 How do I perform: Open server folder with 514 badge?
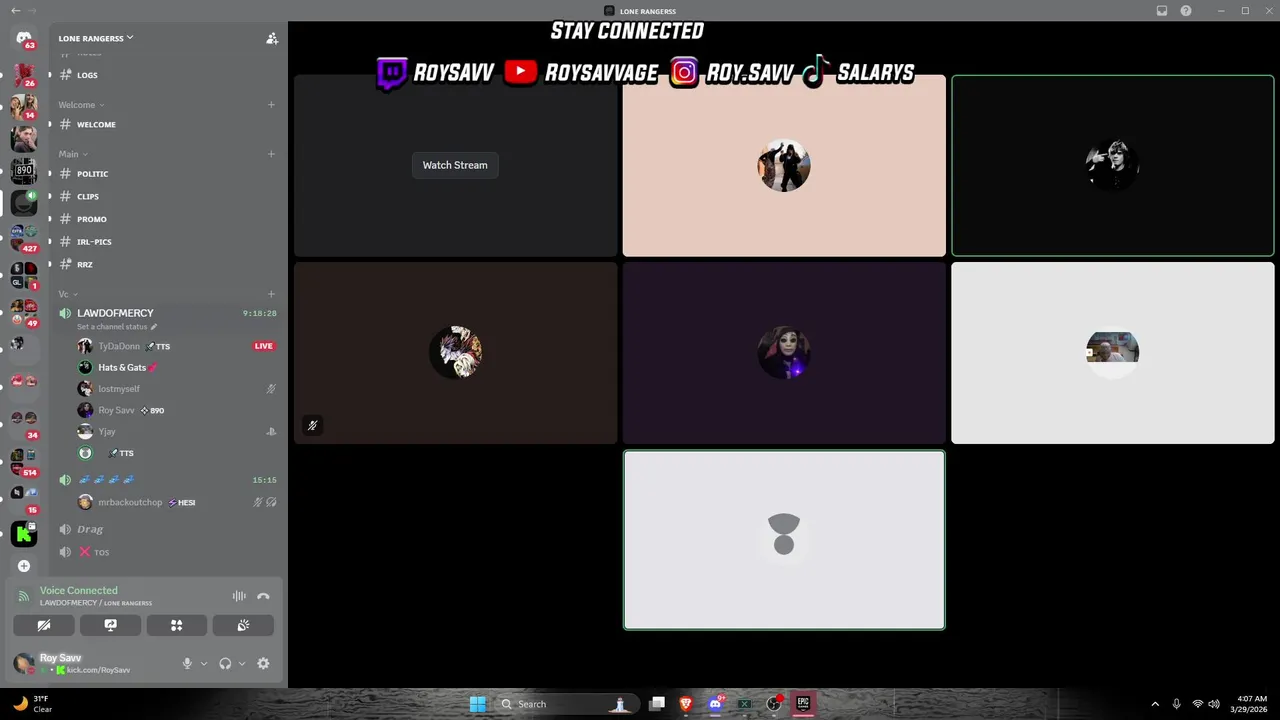24,462
